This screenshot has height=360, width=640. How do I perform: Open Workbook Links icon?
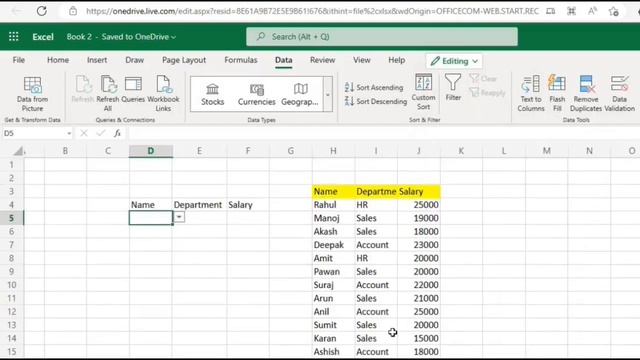tap(163, 84)
